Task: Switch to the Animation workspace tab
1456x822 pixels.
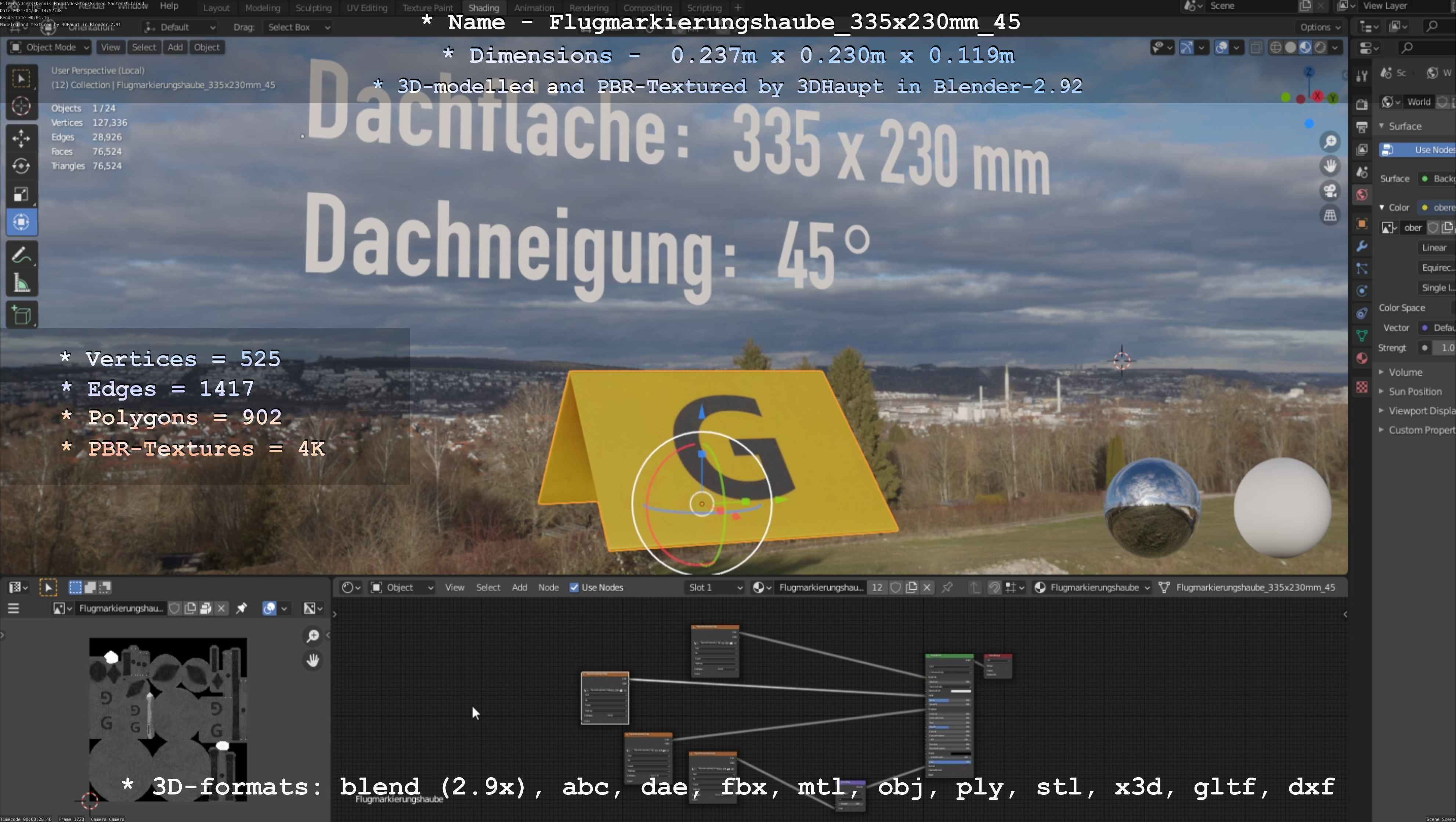Action: point(534,8)
